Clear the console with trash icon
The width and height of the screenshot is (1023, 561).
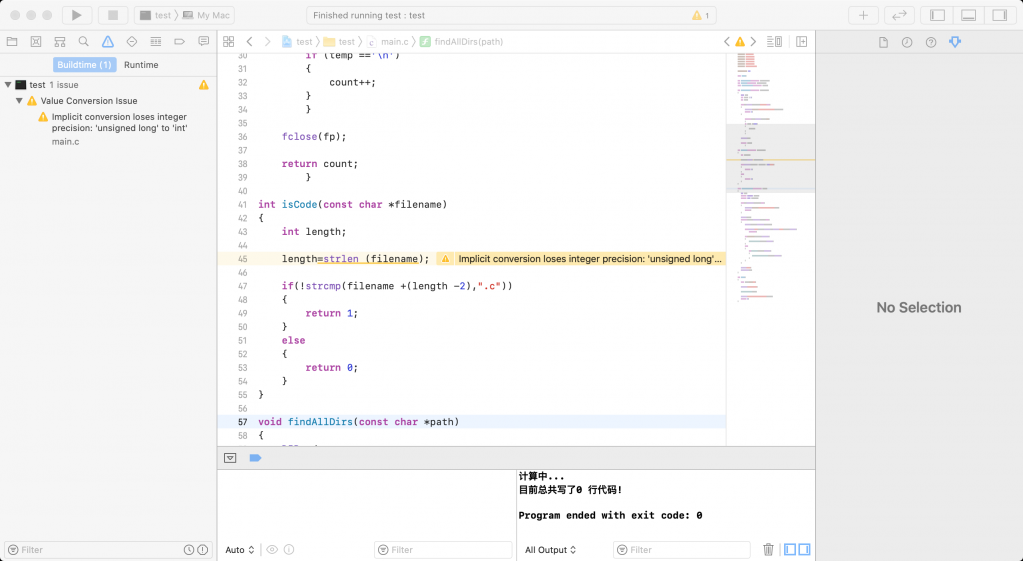pos(768,549)
